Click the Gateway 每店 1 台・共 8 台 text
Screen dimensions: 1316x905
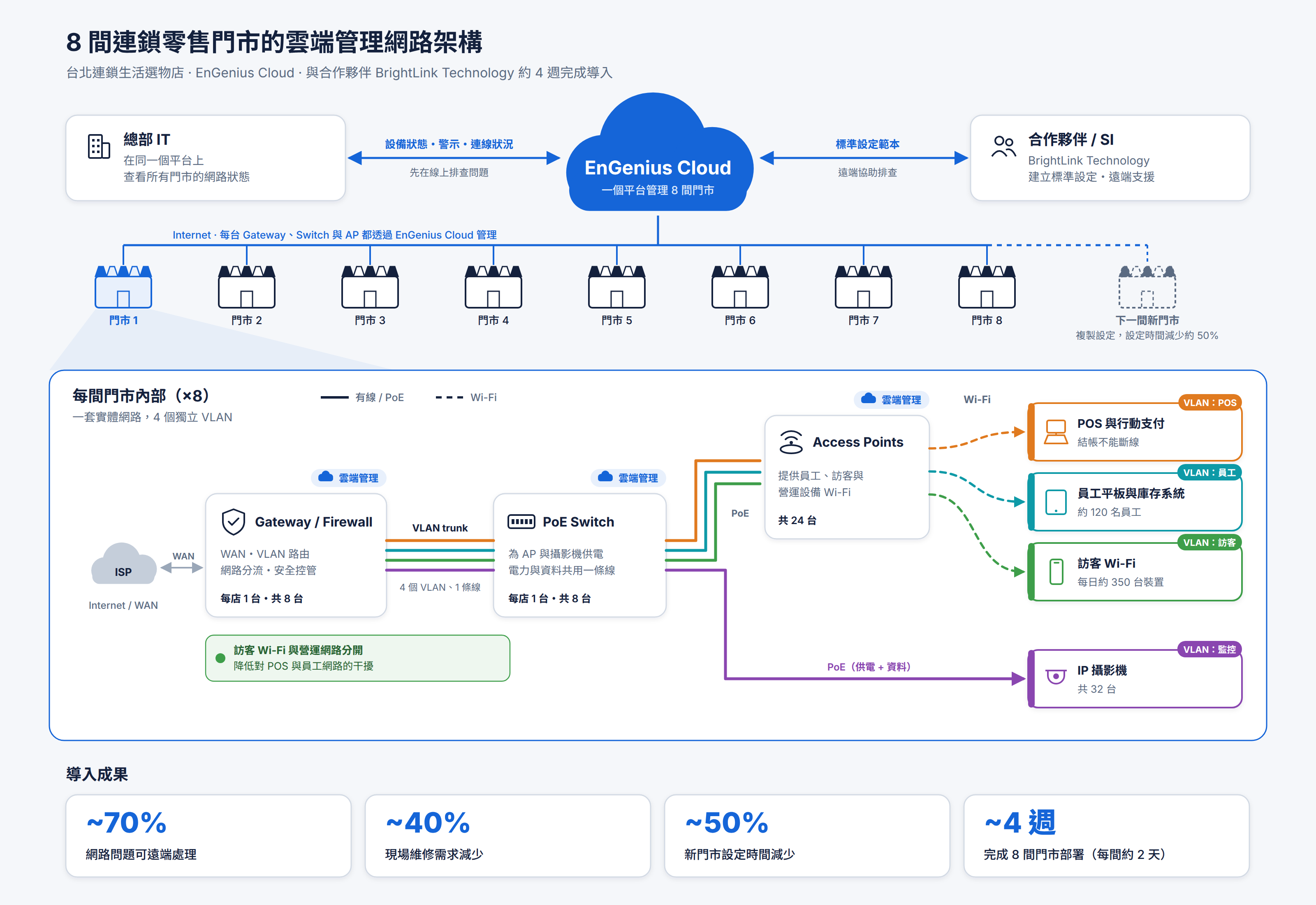click(261, 598)
